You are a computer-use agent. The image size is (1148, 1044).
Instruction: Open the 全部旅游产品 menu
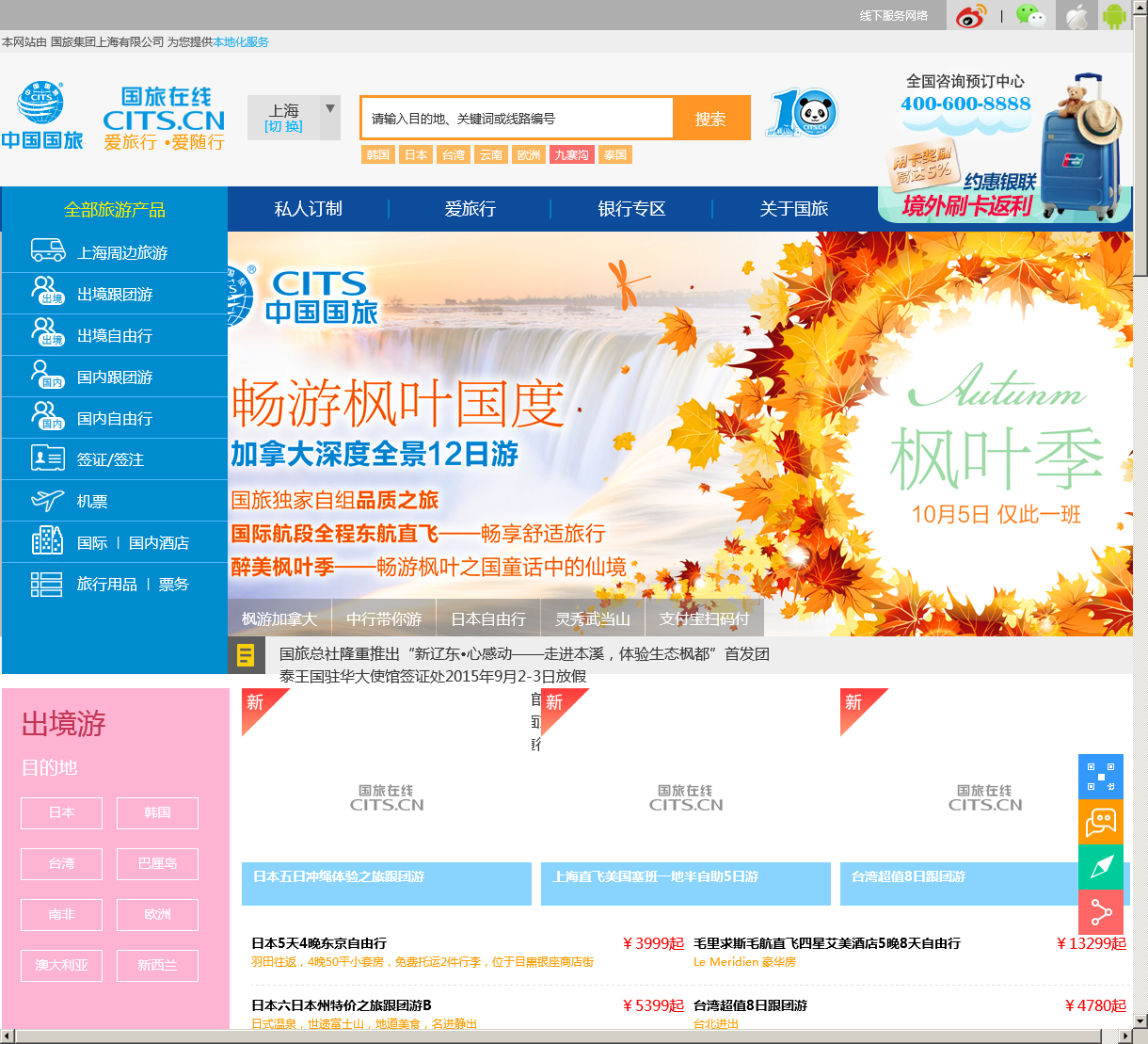point(115,209)
